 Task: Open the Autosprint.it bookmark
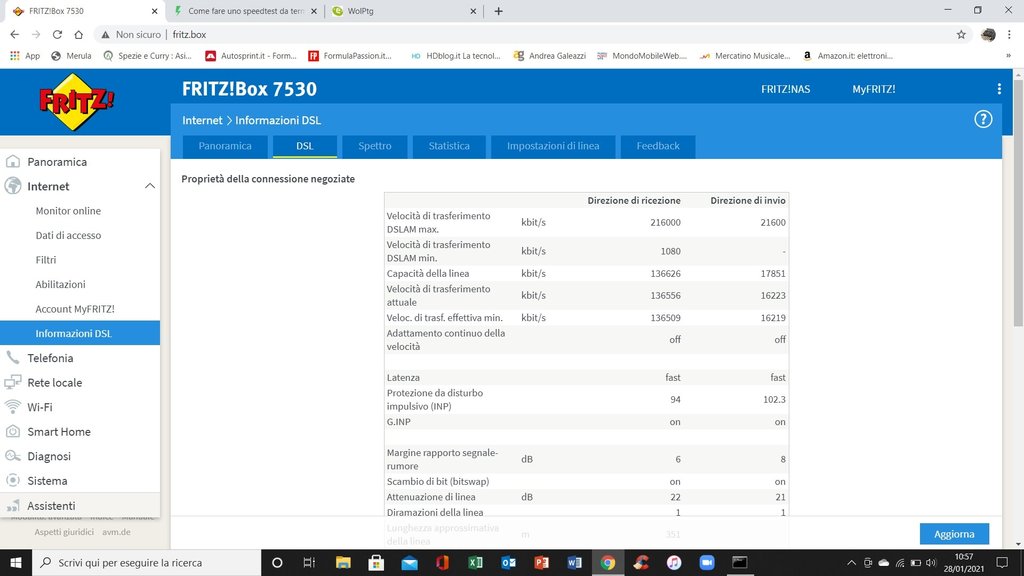(251, 56)
